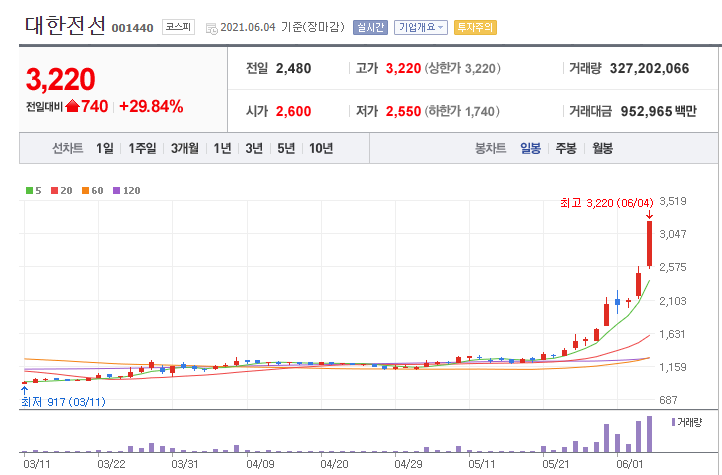Click the 거래량 value 327,202,066

pyautogui.click(x=649, y=69)
